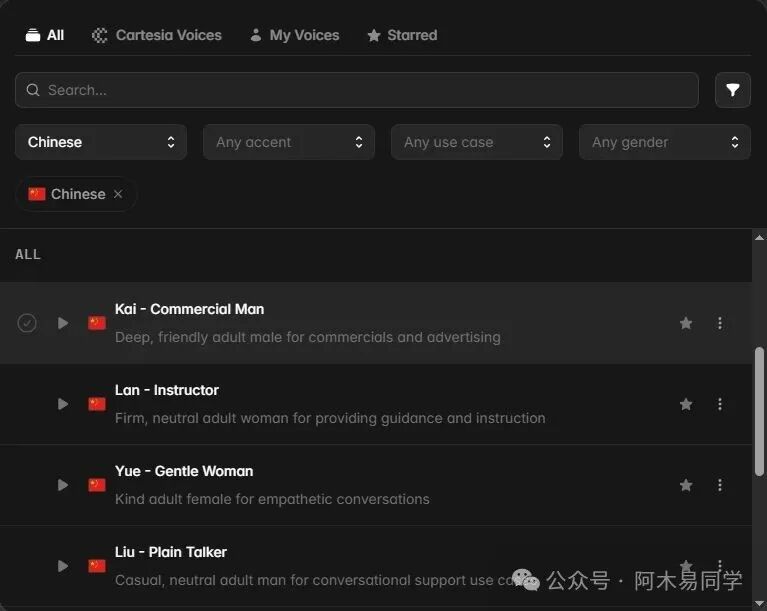The height and width of the screenshot is (611, 767).
Task: Switch to the All tab
Action: pos(45,35)
